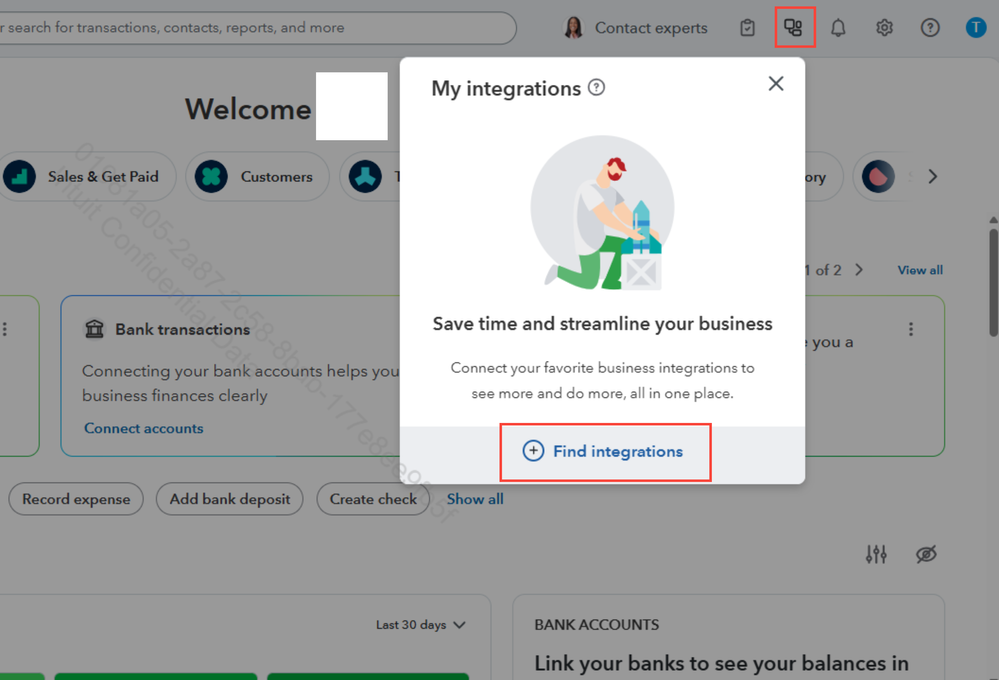The height and width of the screenshot is (680, 999).
Task: Toggle privacy with the crossed-eye icon
Action: point(926,554)
